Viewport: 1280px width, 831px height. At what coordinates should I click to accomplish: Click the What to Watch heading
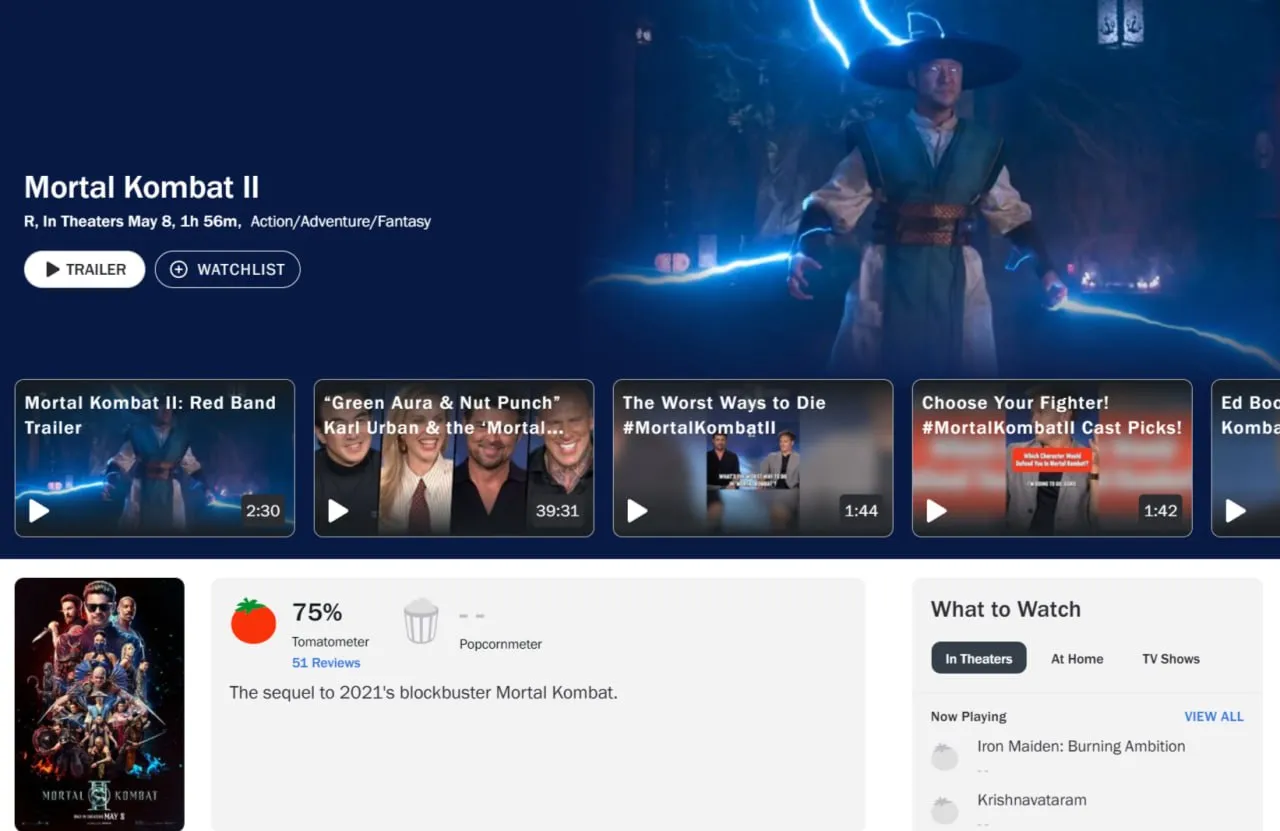tap(1006, 609)
